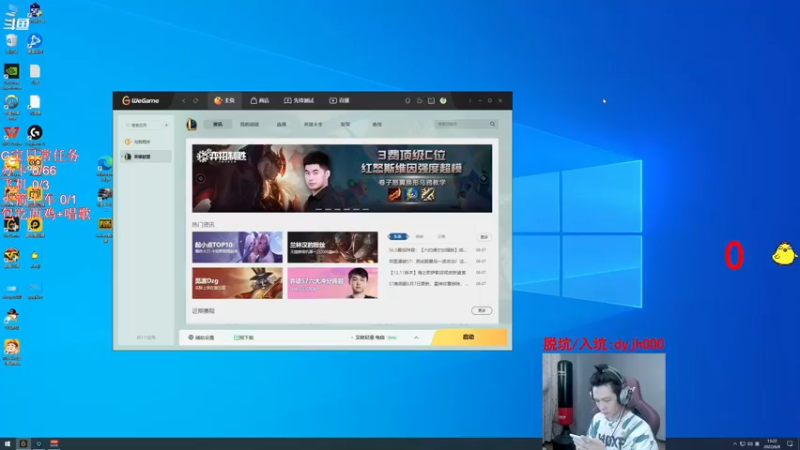Click the 更多 button beside 近期赛程
800x450 pixels.
coord(481,310)
